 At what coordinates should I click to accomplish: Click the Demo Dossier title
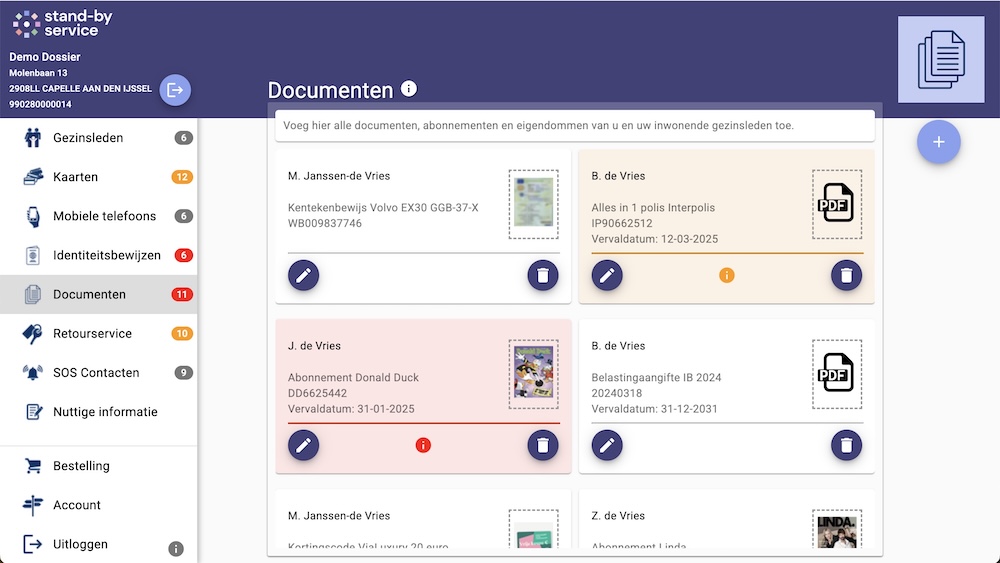[45, 57]
